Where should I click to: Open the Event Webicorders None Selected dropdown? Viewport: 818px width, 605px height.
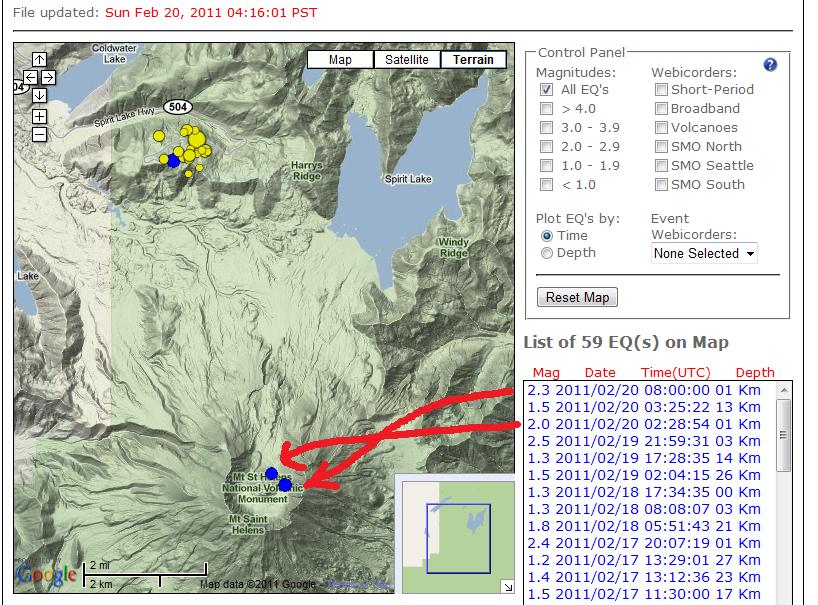click(703, 254)
